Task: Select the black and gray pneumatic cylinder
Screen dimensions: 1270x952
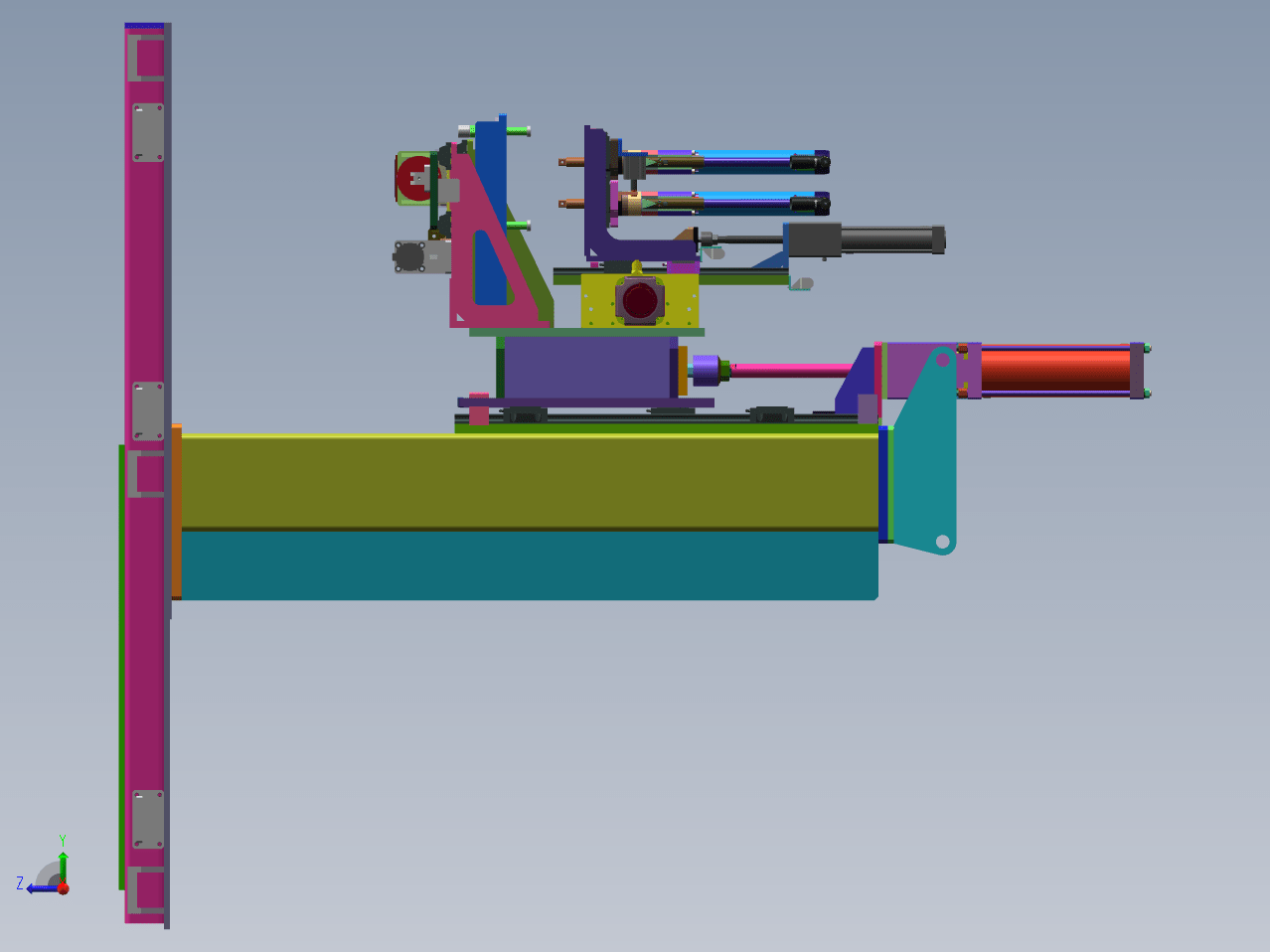Action: 865,239
